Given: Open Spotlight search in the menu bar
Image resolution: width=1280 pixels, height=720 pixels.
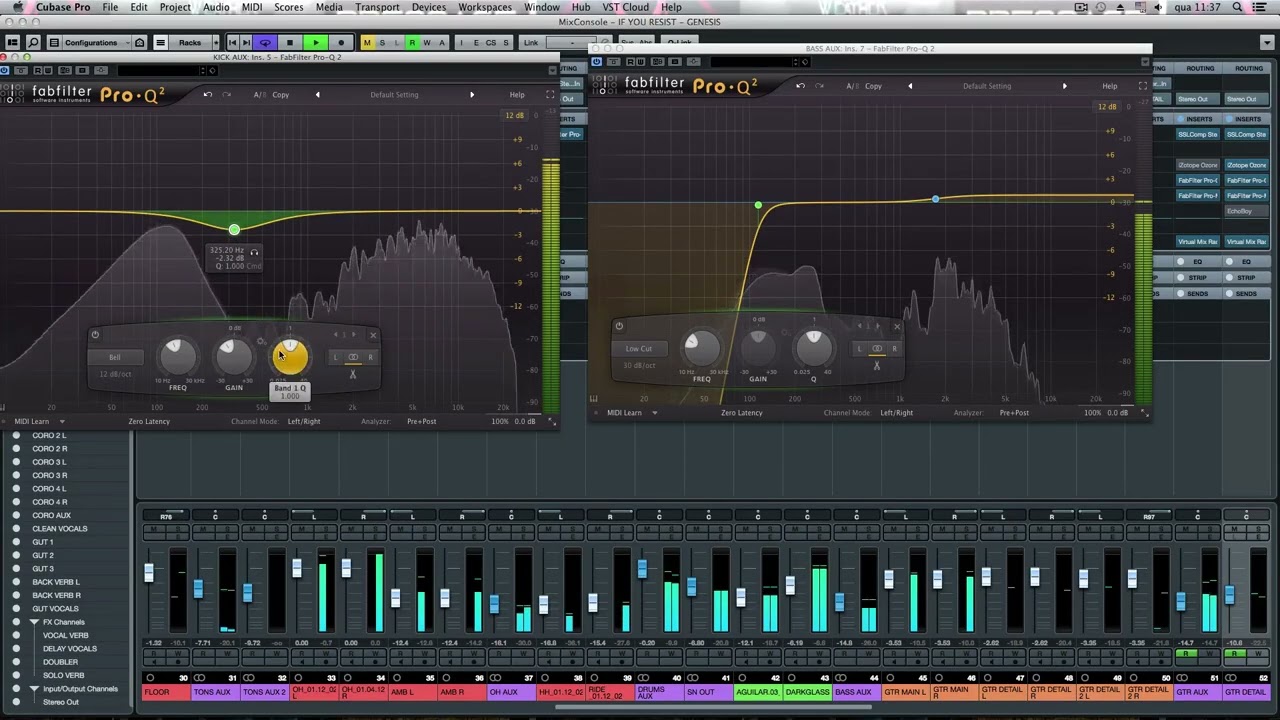Looking at the screenshot, I should (1238, 7).
